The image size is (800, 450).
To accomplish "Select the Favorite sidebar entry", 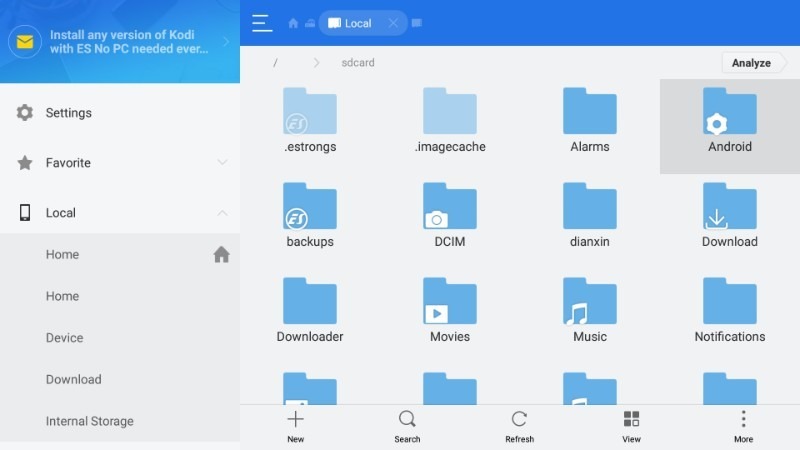I will (x=120, y=163).
